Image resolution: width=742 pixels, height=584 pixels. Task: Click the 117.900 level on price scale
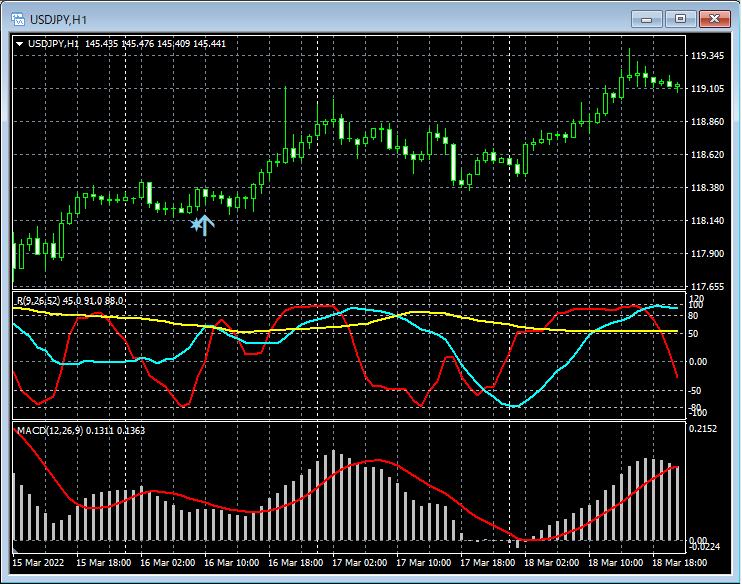708,253
